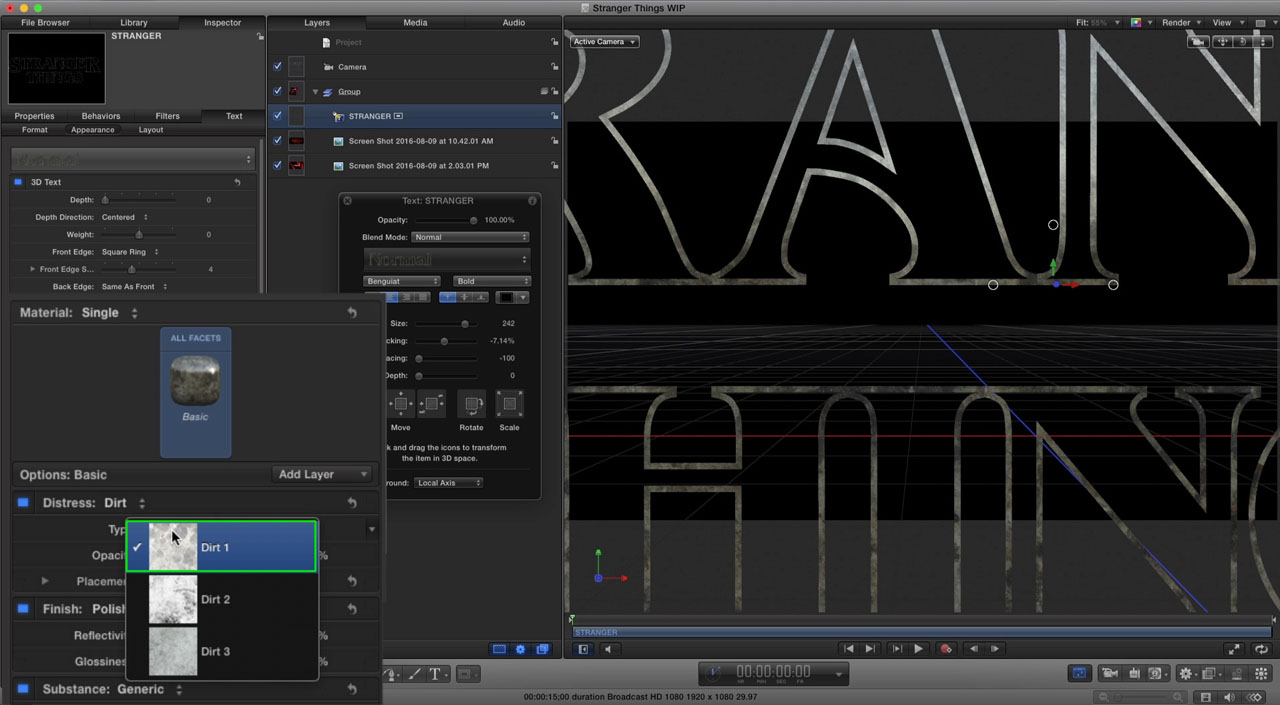Open the Blend Mode dropdown in HUD
This screenshot has height=705, width=1280.
[471, 237]
